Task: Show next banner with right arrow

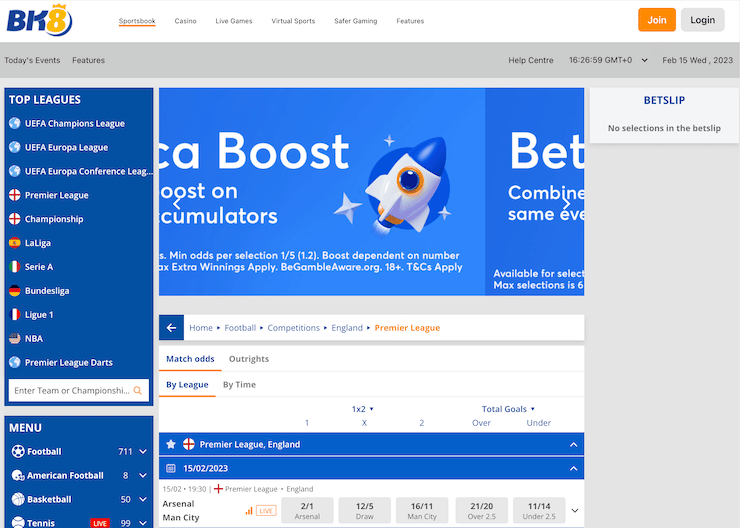Action: click(566, 203)
